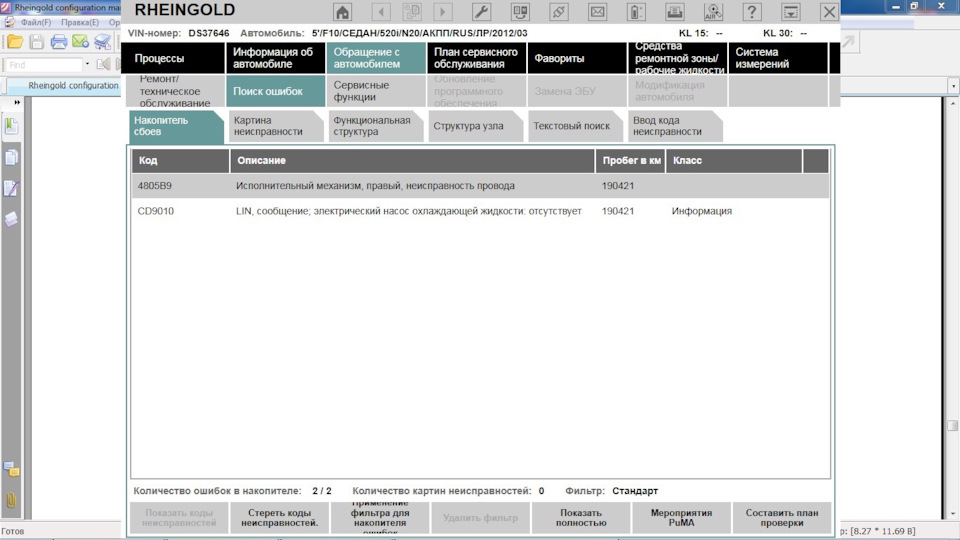The height and width of the screenshot is (540, 960).
Task: Open the Процессы main tab
Action: (x=173, y=58)
